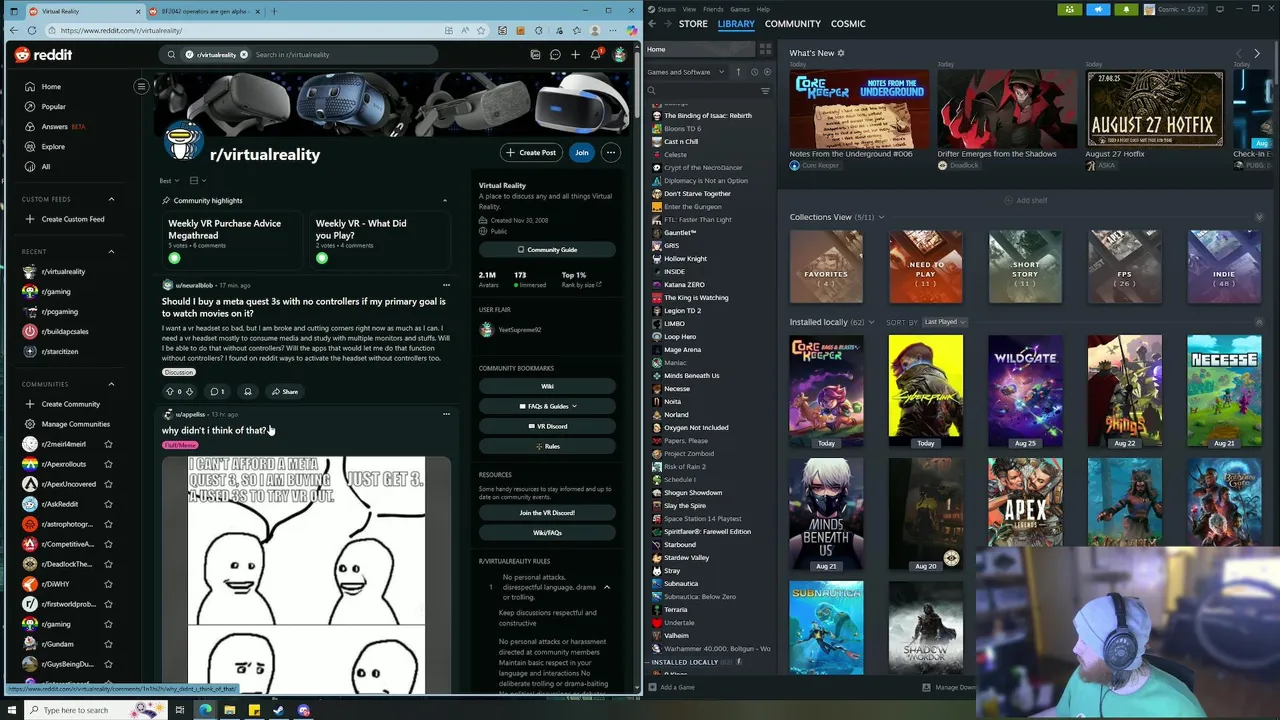Toggle Steam recent-activity clock sort icon

click(754, 72)
